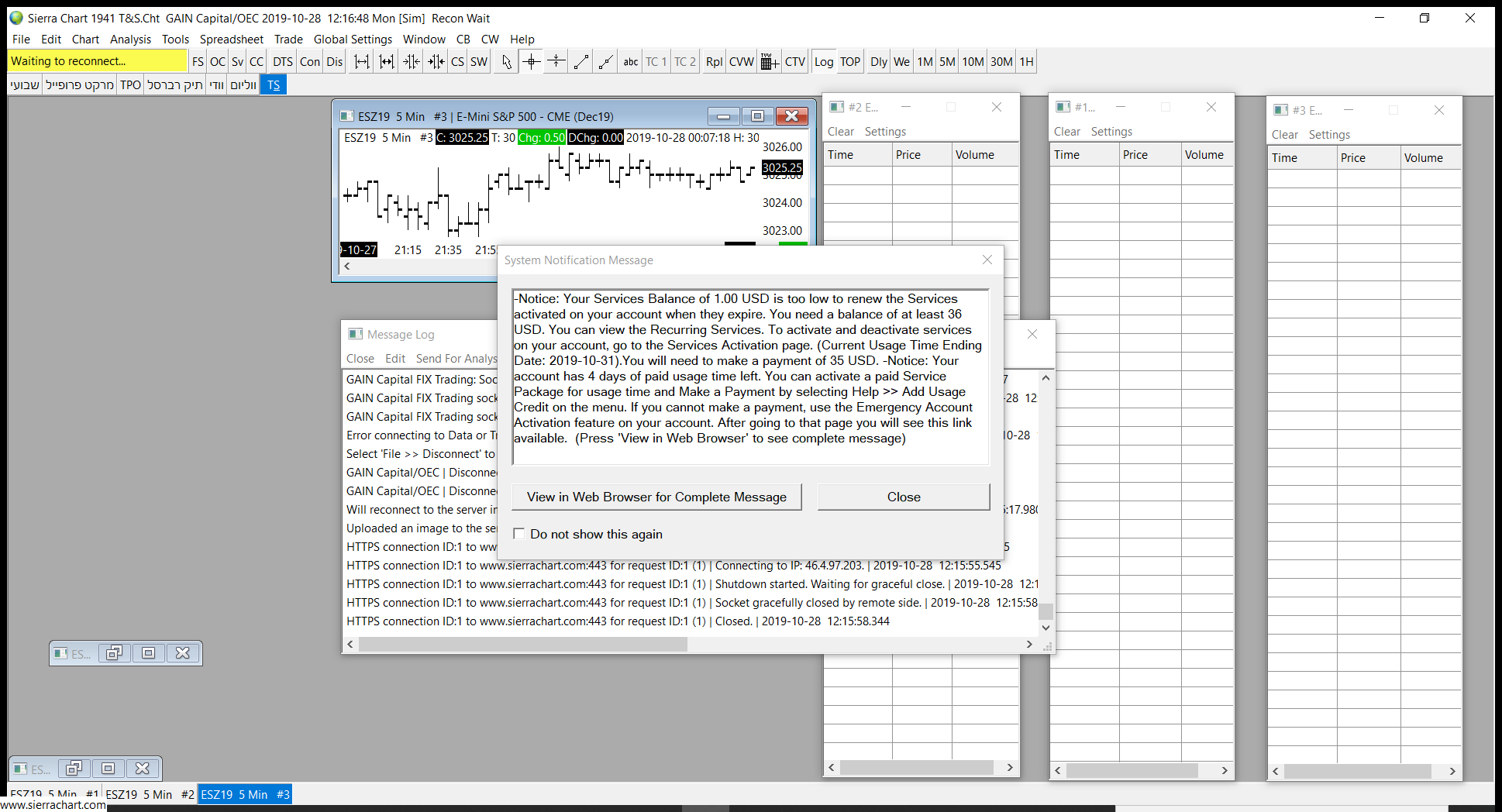Click Clear in the #1 T&S window
The image size is (1502, 812).
point(1067,132)
